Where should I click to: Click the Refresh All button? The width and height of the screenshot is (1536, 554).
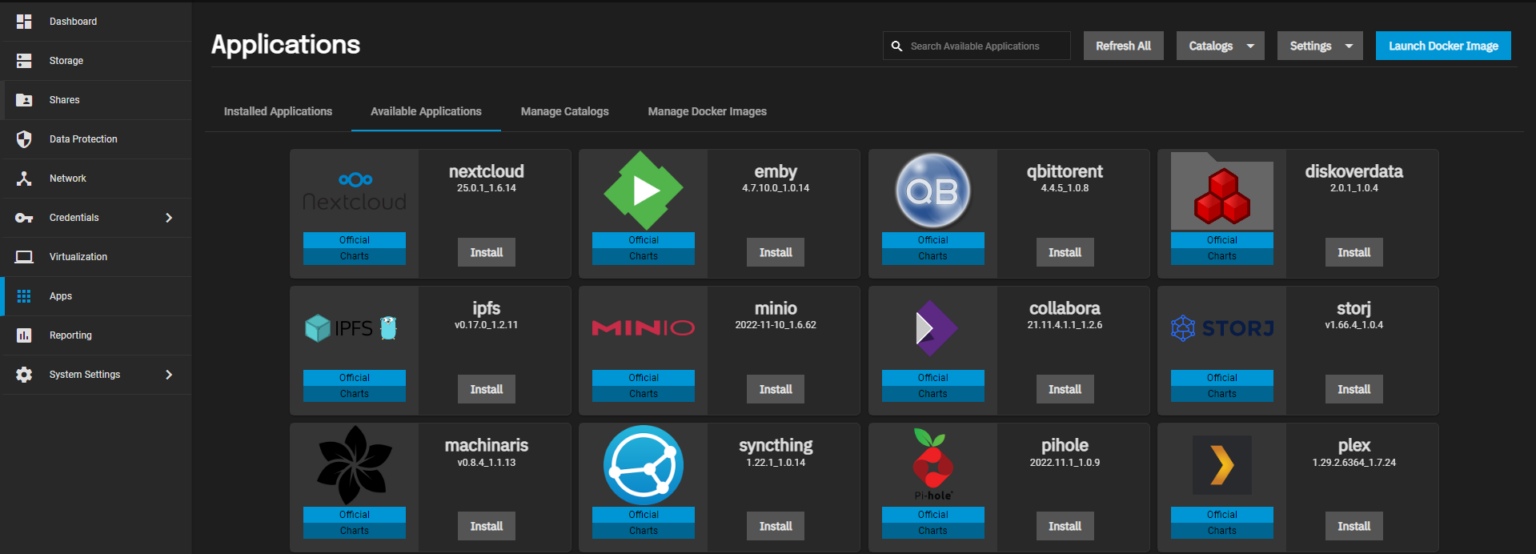(x=1123, y=46)
